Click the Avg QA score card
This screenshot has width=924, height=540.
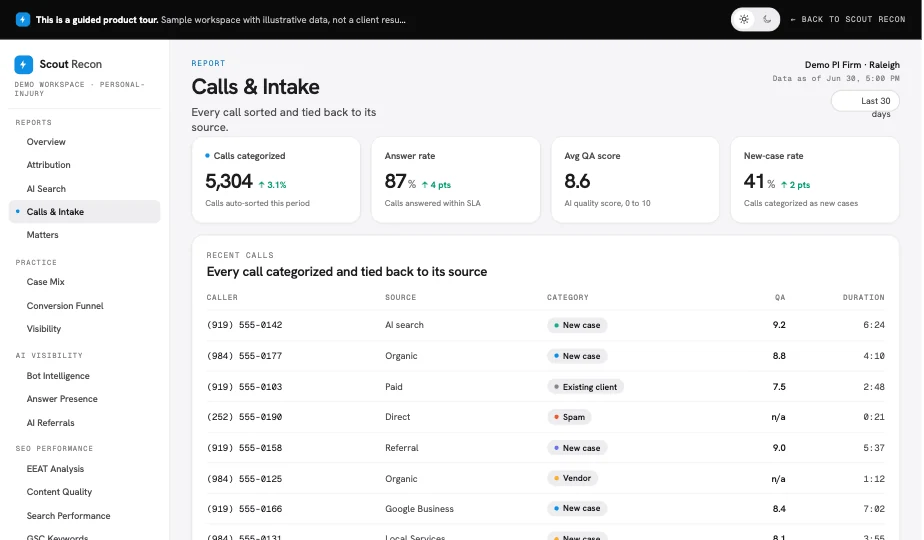pos(635,180)
